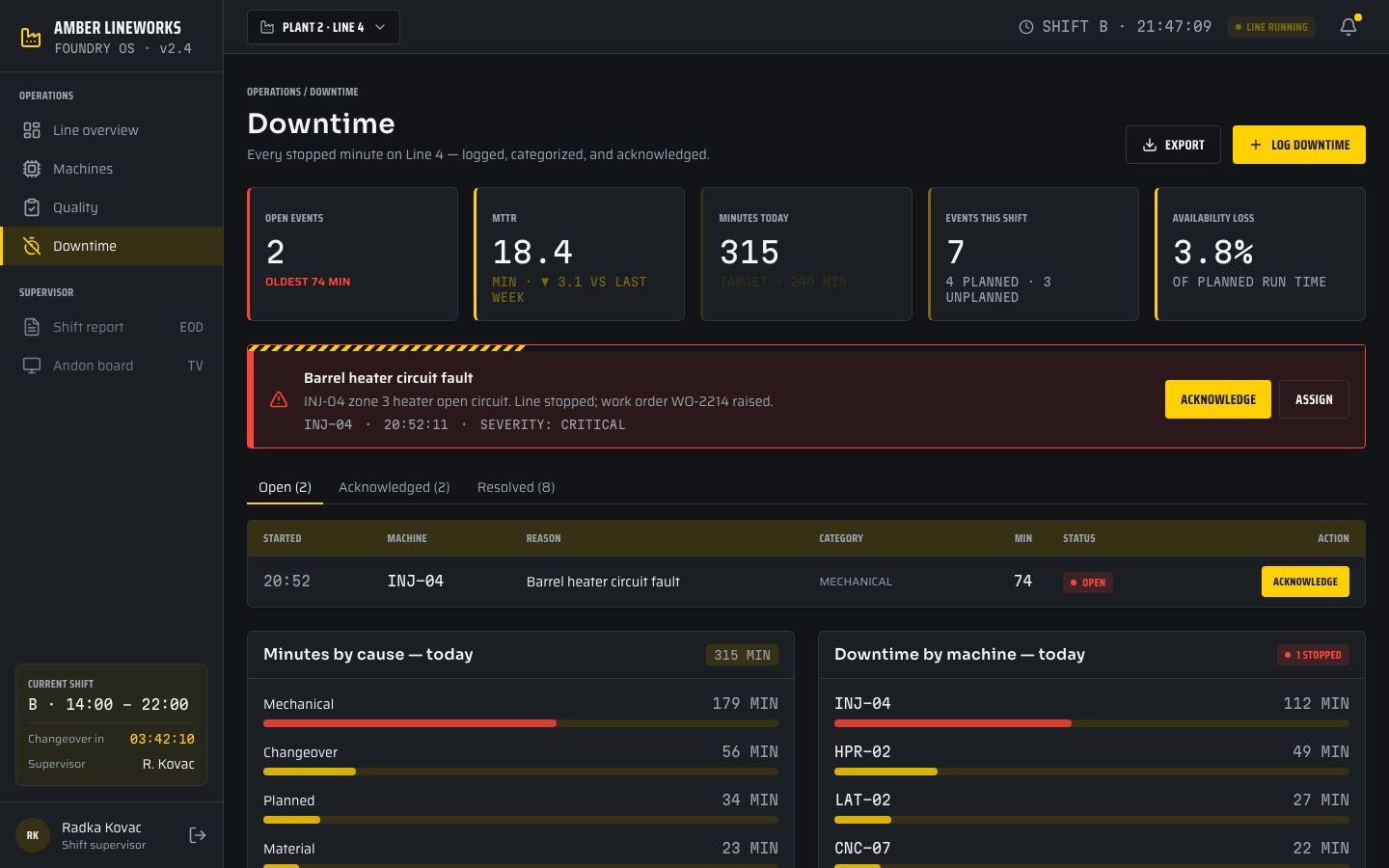Click the 20:52 start time cell
This screenshot has height=868, width=1389.
(x=286, y=581)
